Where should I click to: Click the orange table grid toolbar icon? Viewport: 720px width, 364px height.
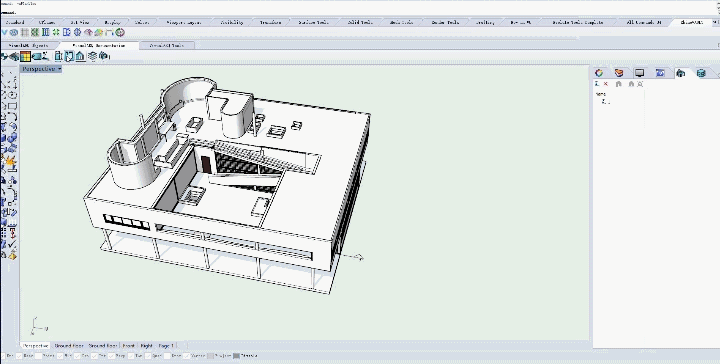[x=25, y=56]
